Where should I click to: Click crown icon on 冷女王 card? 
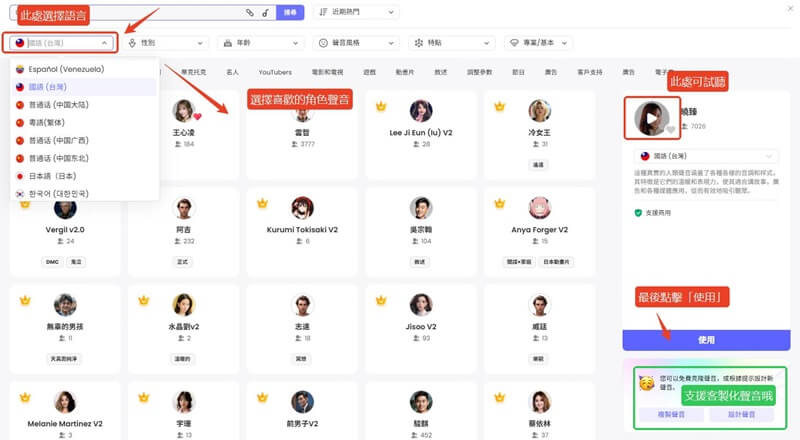499,107
